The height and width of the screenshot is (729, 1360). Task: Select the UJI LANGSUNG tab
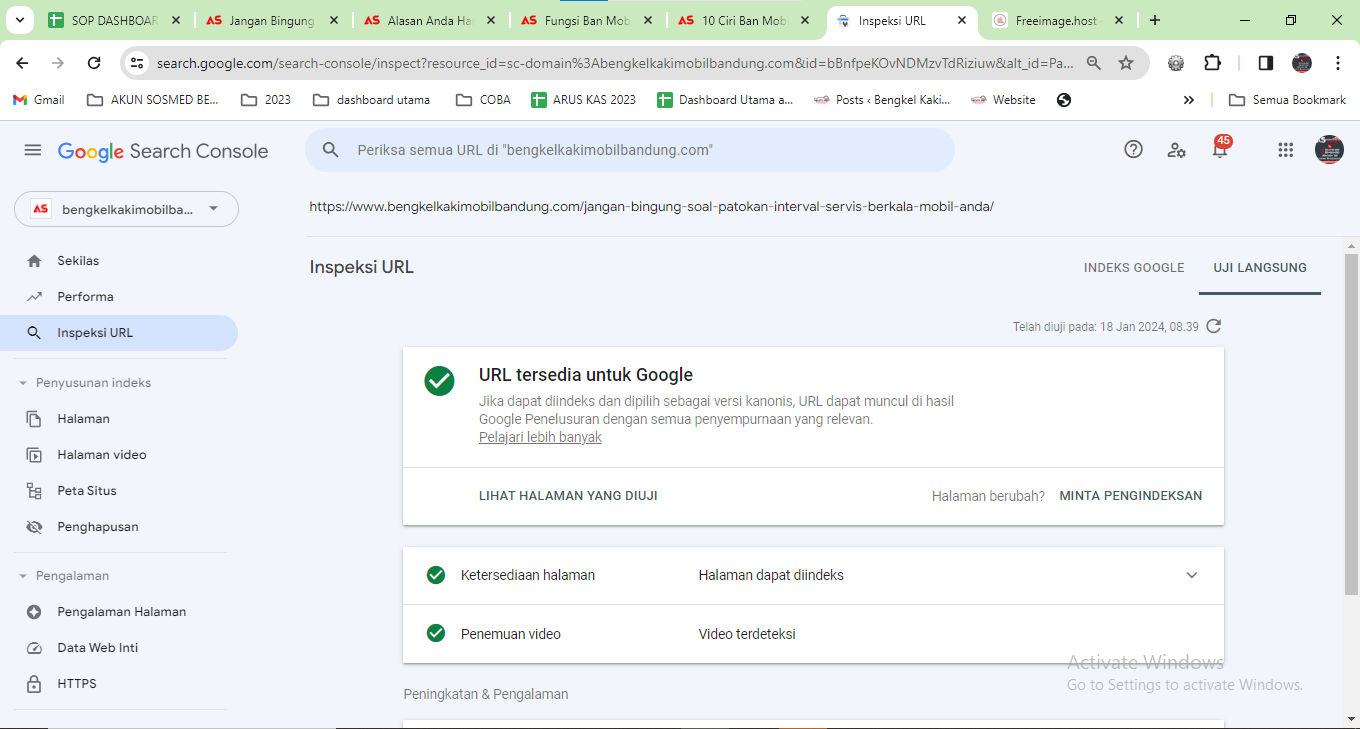(x=1260, y=268)
